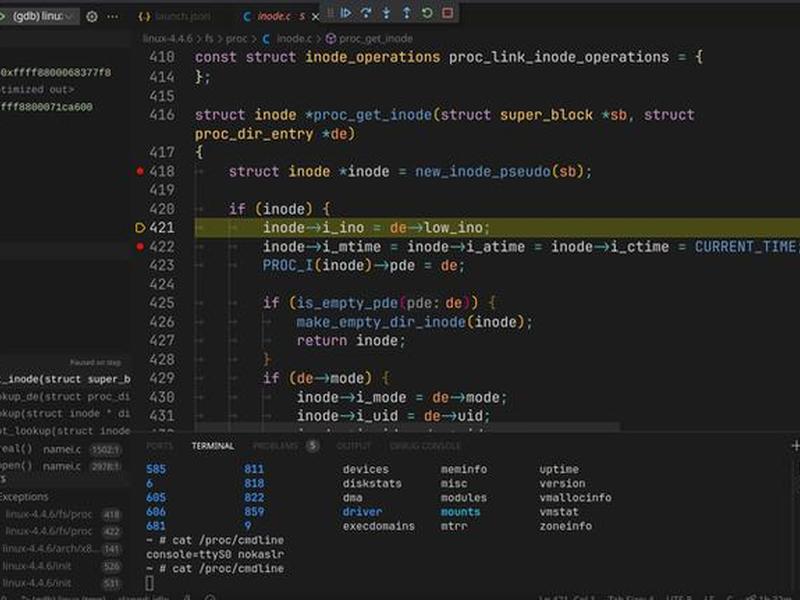Click the Step Into debug button
The image size is (800, 600).
386,13
